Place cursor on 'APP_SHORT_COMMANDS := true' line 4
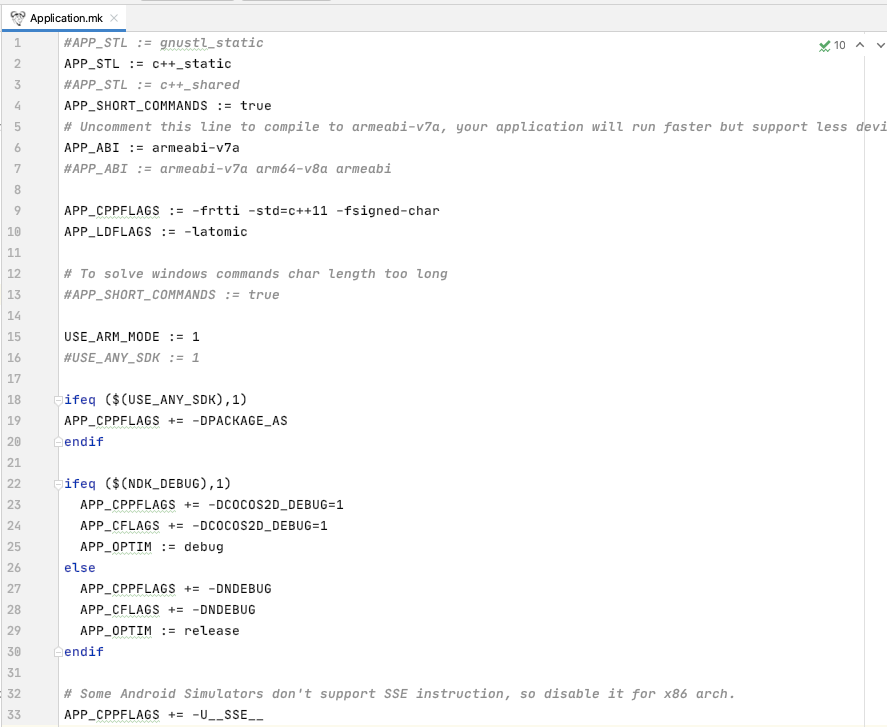The width and height of the screenshot is (887, 727). (x=167, y=106)
